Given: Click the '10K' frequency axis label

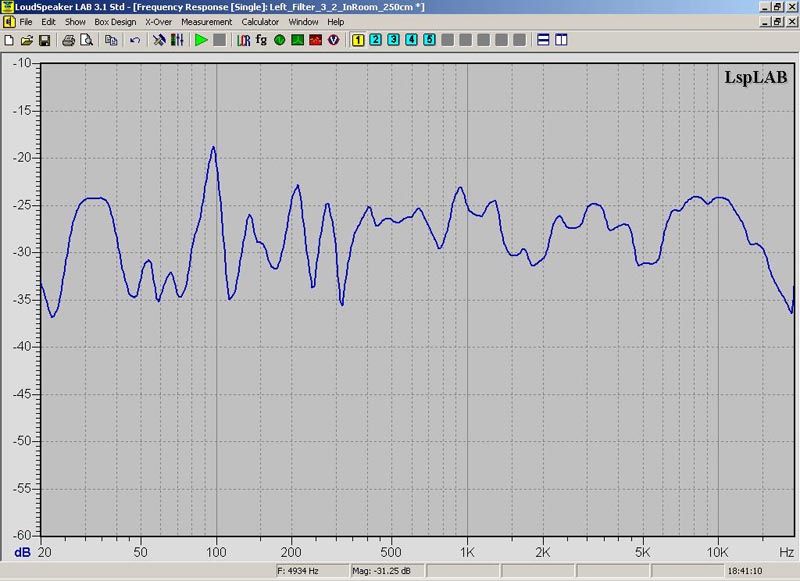Looking at the screenshot, I should 717,552.
